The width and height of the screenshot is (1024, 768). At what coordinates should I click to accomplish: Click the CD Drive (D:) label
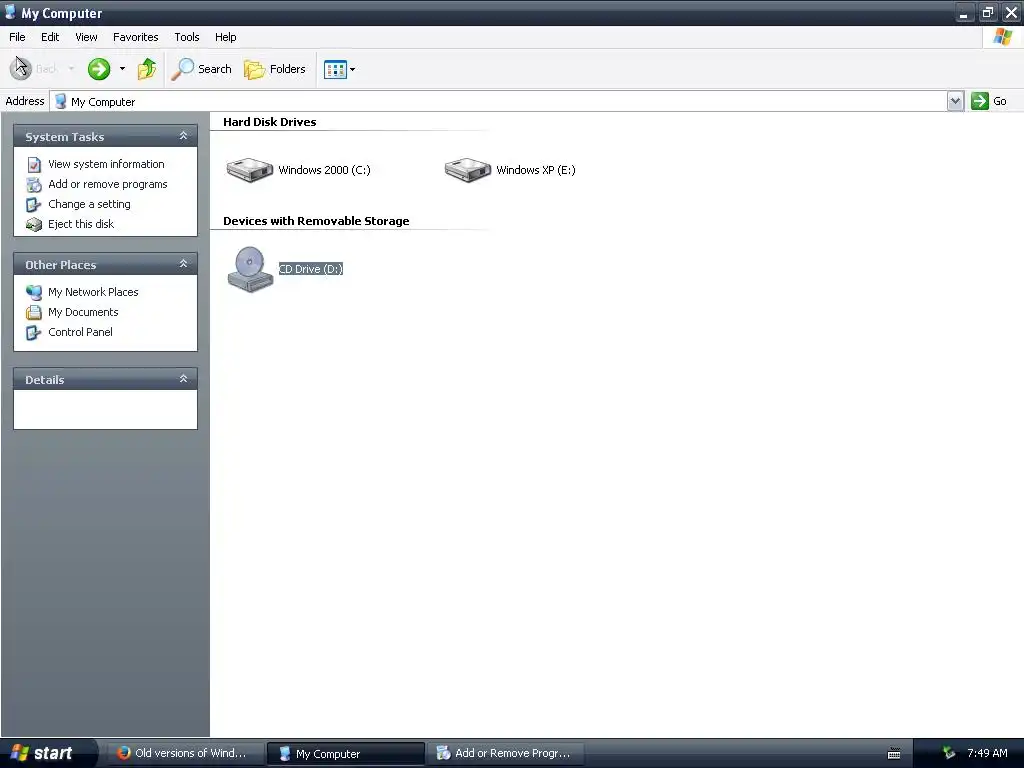pos(311,268)
